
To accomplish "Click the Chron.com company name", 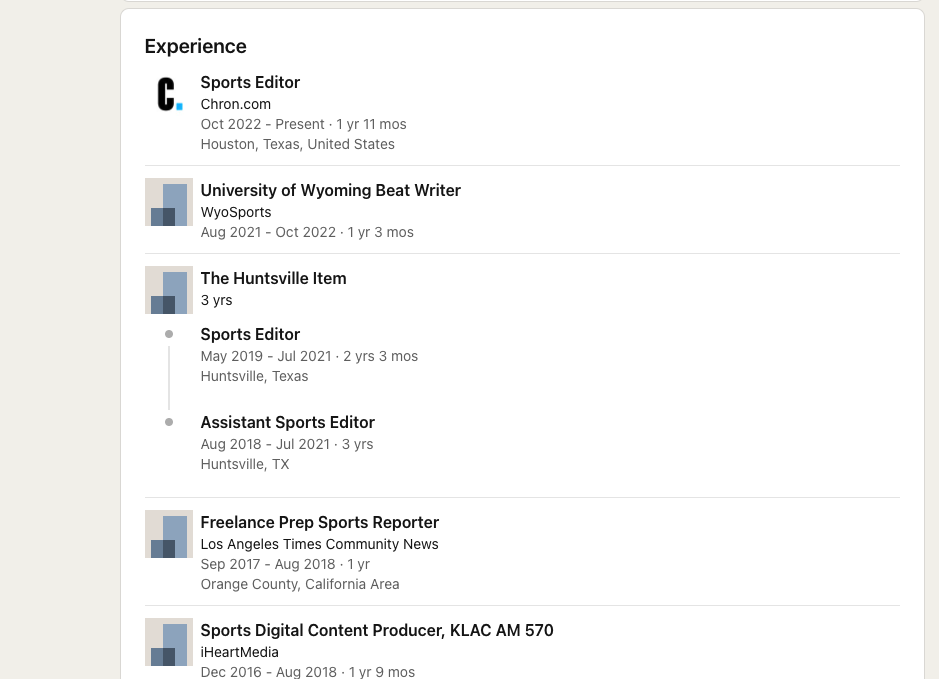I will tap(235, 104).
